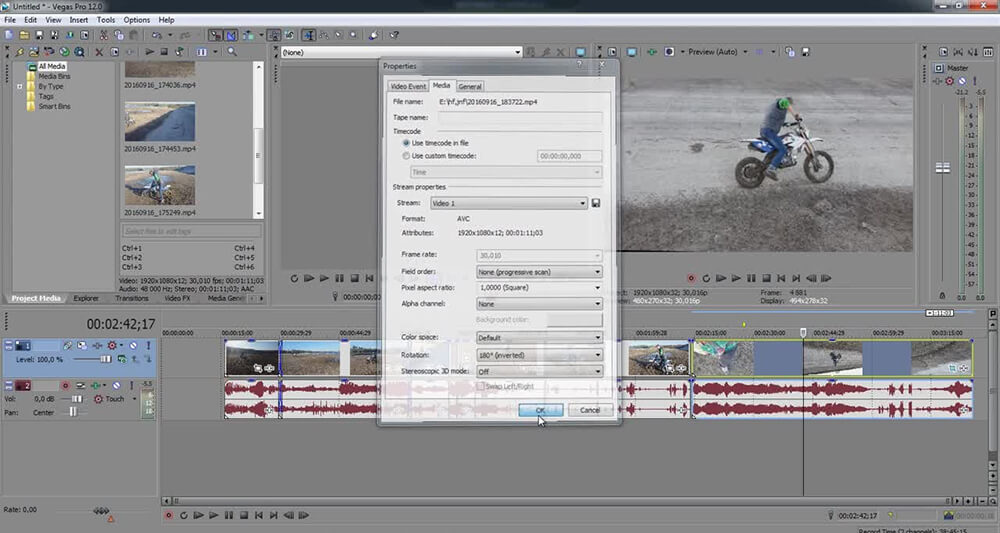Screen dimensions: 1000x533
Task: Click the What's This help icon
Action: [x=394, y=35]
